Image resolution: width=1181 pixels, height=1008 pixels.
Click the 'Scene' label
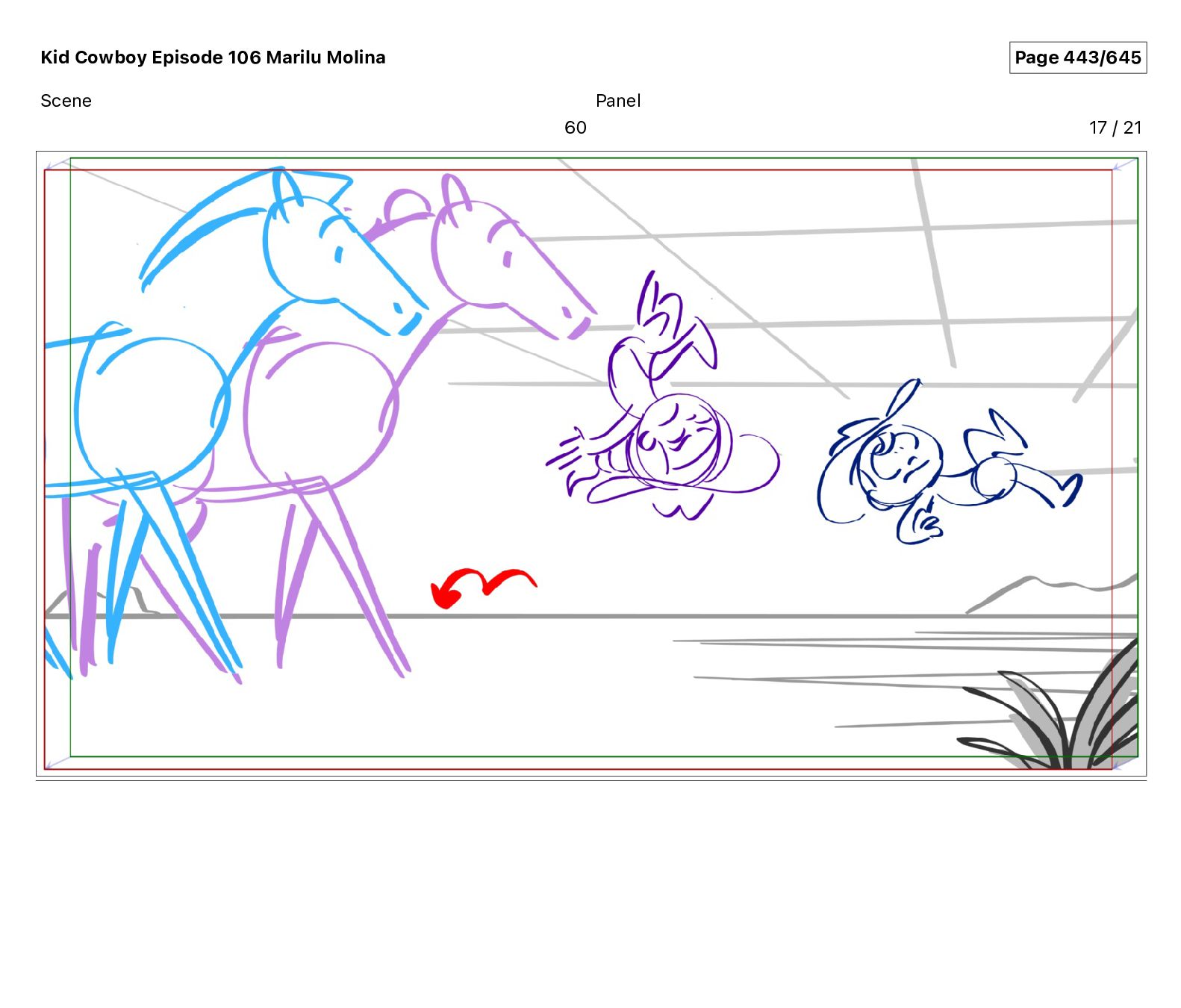(x=66, y=101)
